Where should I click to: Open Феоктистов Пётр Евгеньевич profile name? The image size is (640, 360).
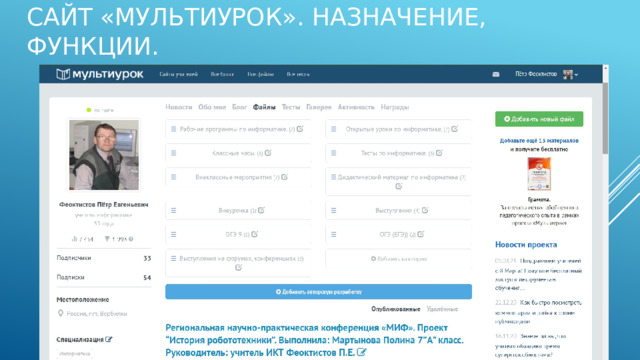pos(104,204)
